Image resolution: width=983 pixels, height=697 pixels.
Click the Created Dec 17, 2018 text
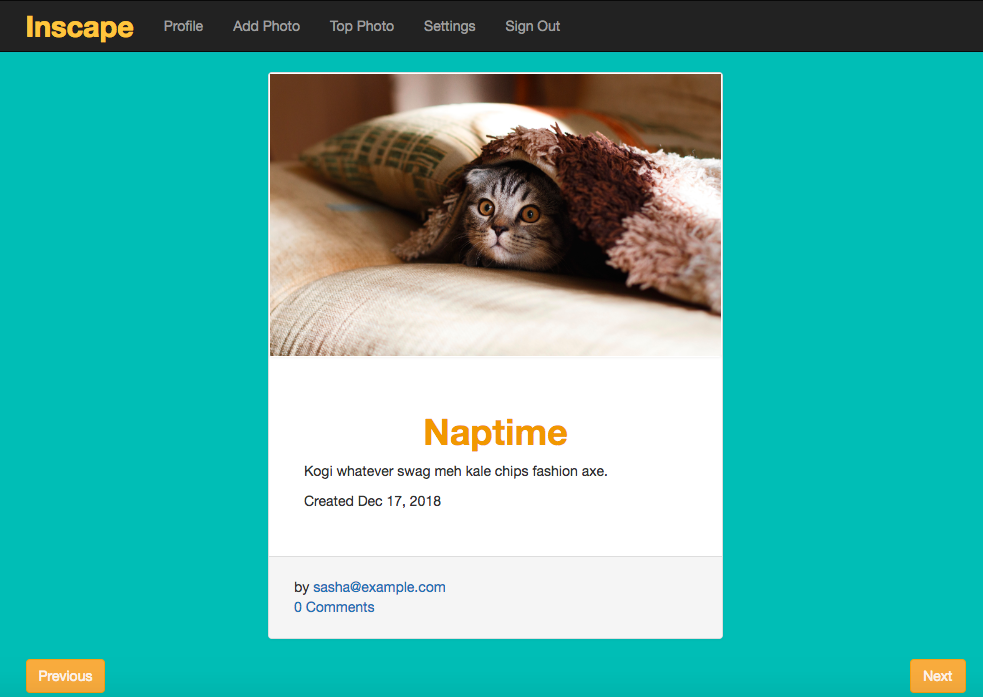pos(372,501)
